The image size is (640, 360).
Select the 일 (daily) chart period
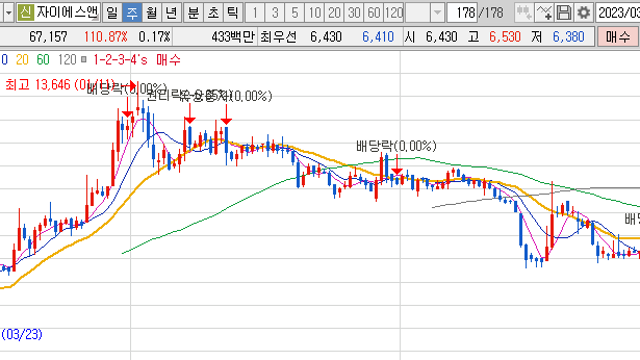pyautogui.click(x=112, y=13)
